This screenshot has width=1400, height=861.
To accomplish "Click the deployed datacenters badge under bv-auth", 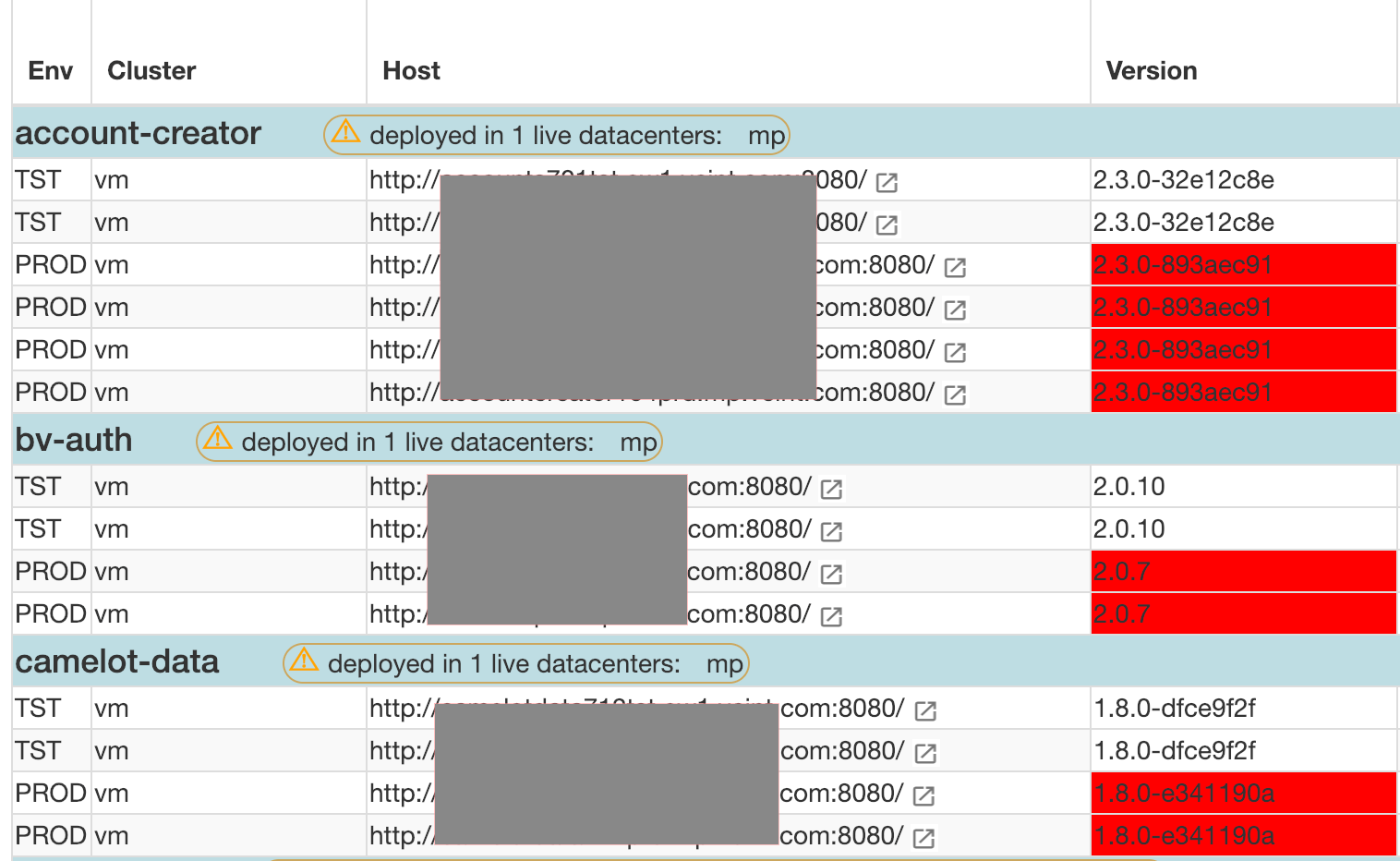I will pos(428,441).
